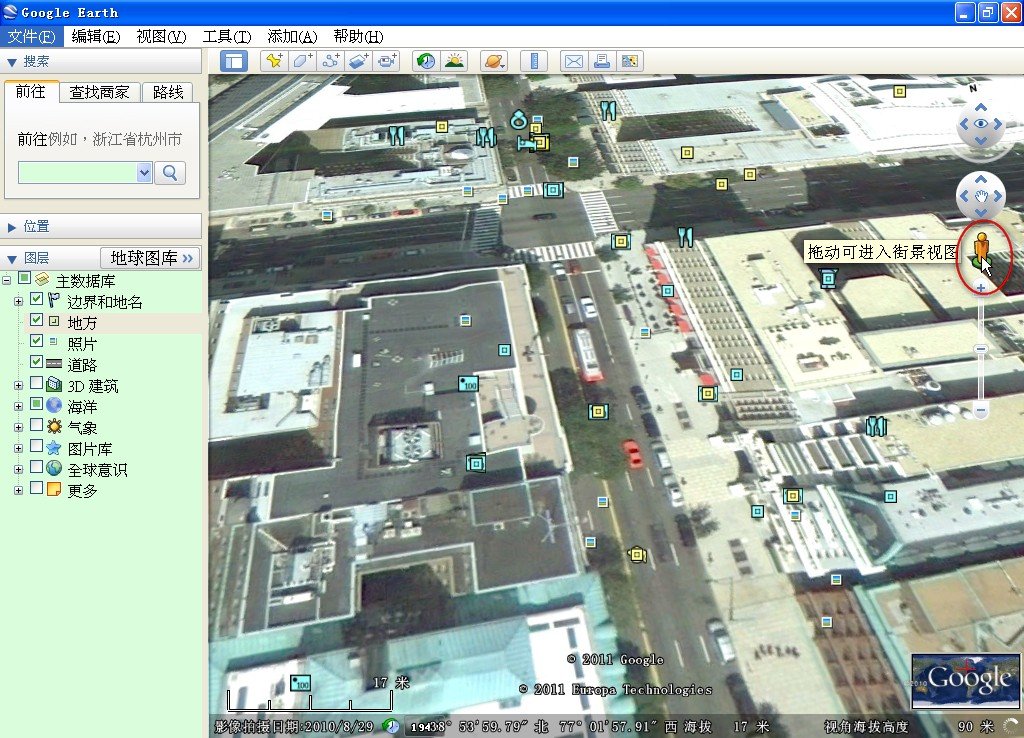Show historical imagery with the clock icon
This screenshot has width=1024, height=738.
pyautogui.click(x=425, y=61)
